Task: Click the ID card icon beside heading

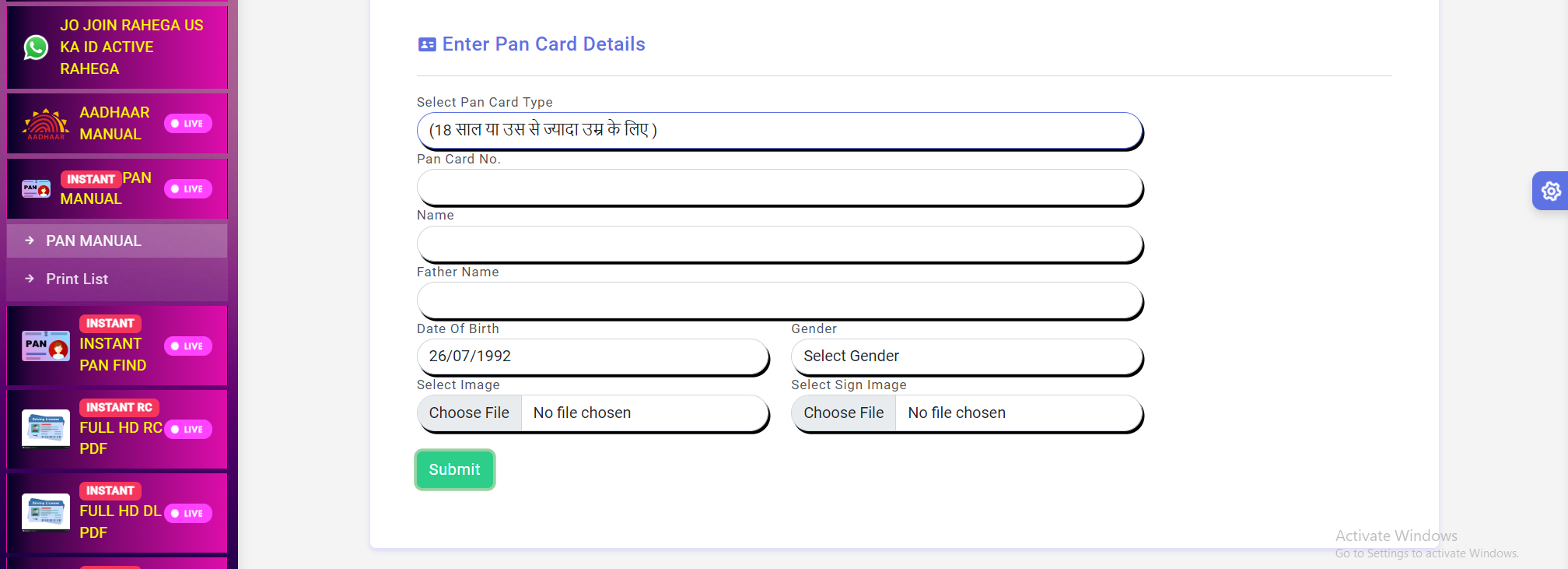Action: [x=427, y=44]
